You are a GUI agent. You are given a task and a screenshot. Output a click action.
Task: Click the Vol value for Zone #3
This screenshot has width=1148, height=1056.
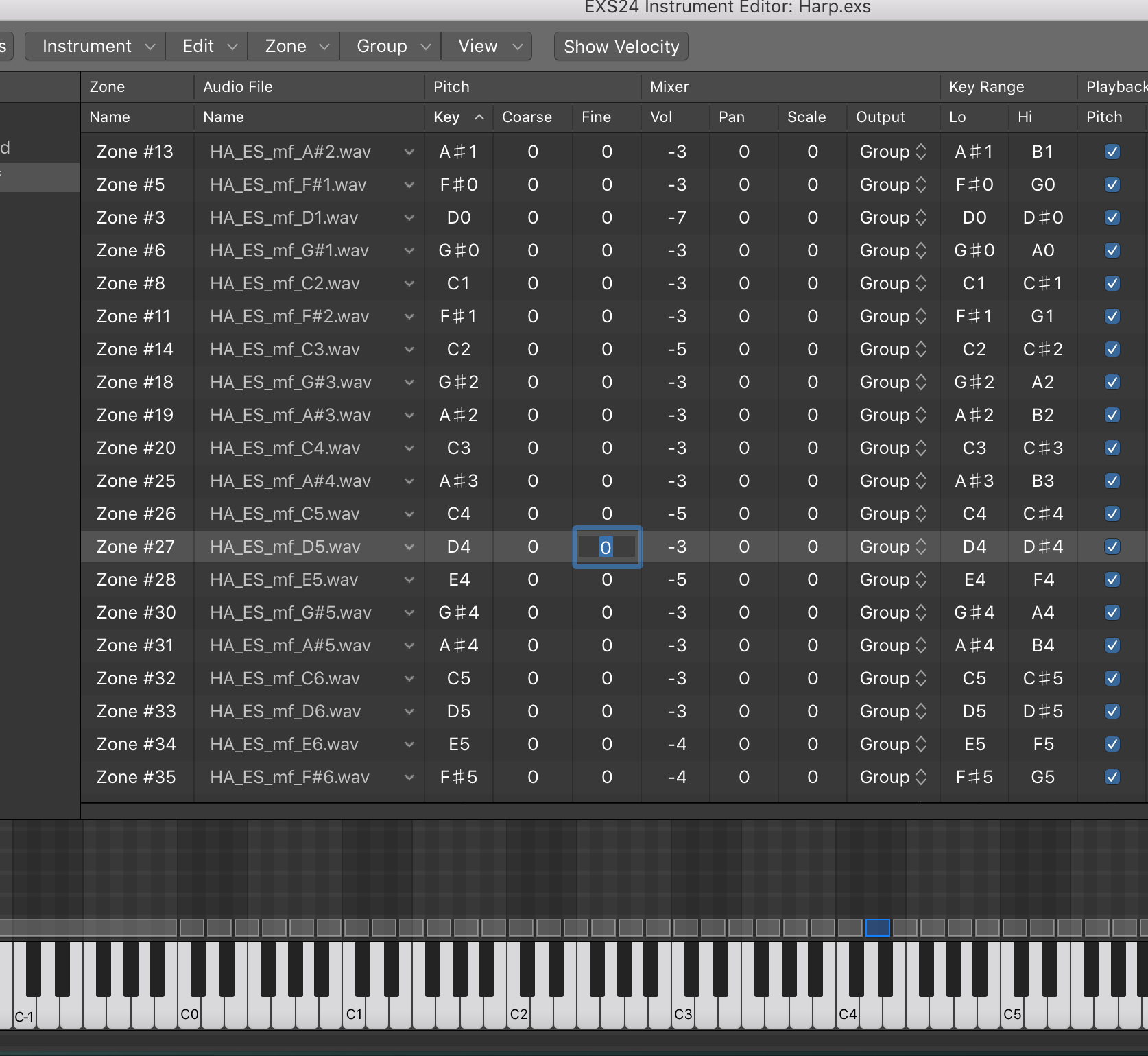pyautogui.click(x=676, y=217)
